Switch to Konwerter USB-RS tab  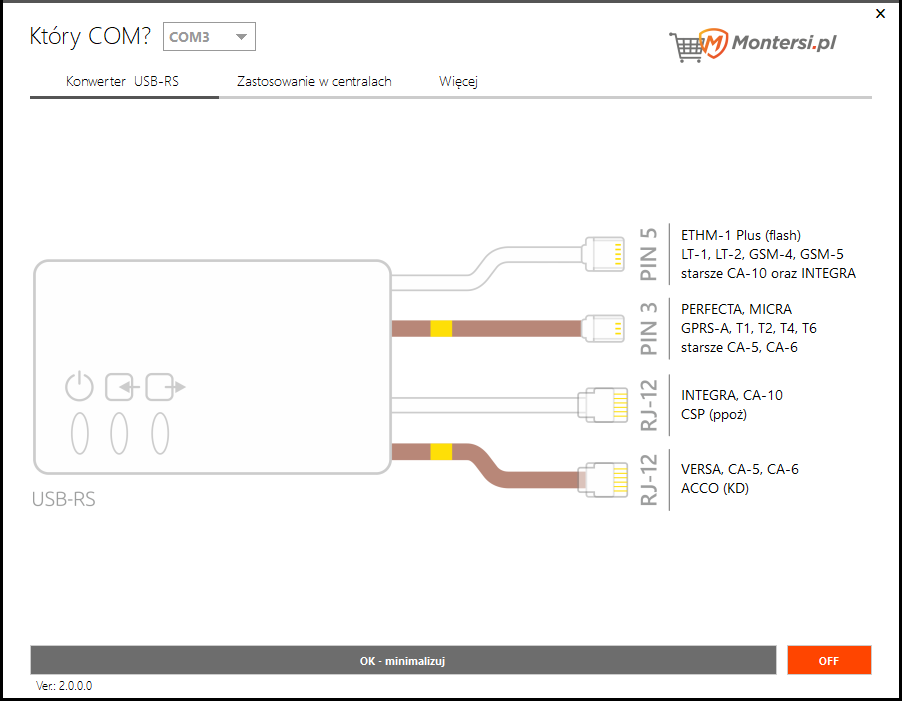[122, 82]
